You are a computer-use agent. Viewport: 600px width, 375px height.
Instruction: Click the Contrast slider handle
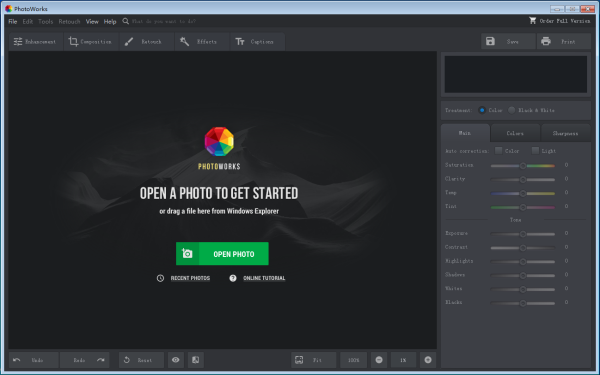pyautogui.click(x=523, y=248)
